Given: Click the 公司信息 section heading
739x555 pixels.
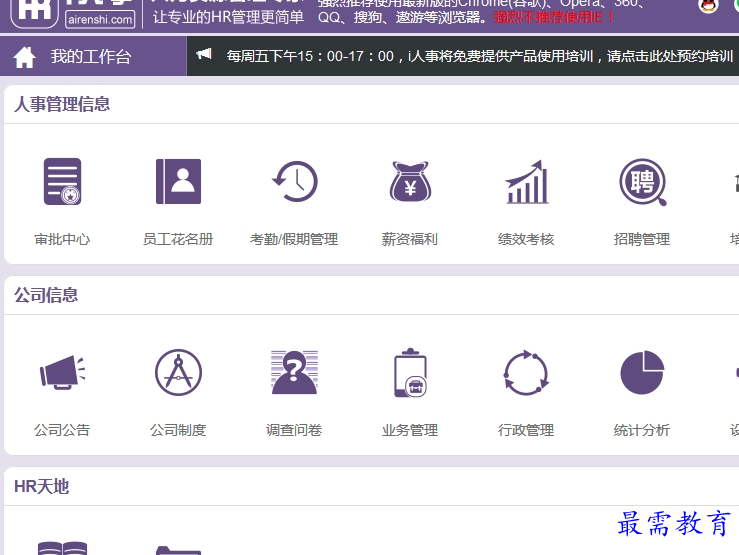Looking at the screenshot, I should 46,295.
